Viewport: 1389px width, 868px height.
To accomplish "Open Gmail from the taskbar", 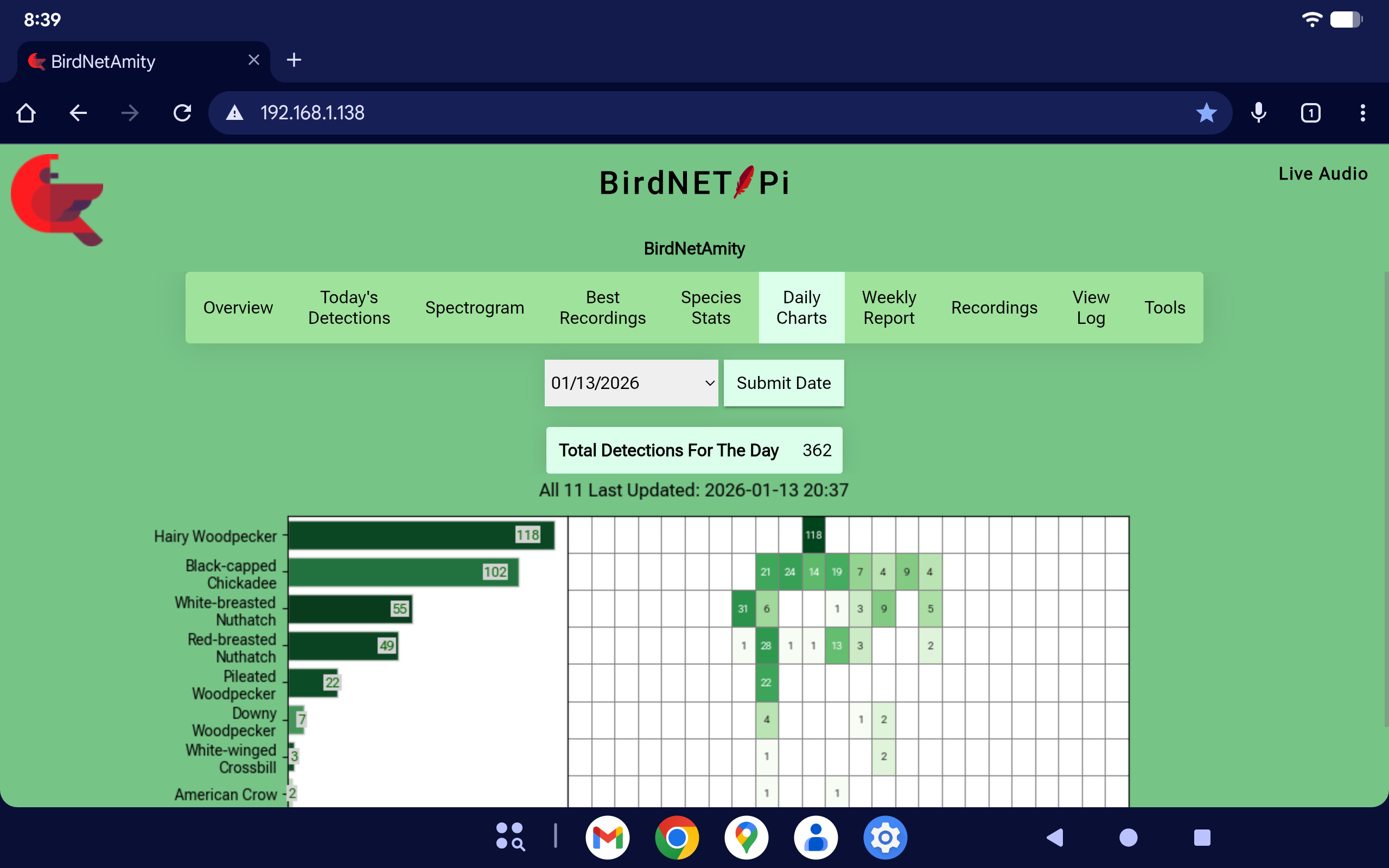I will 607,838.
